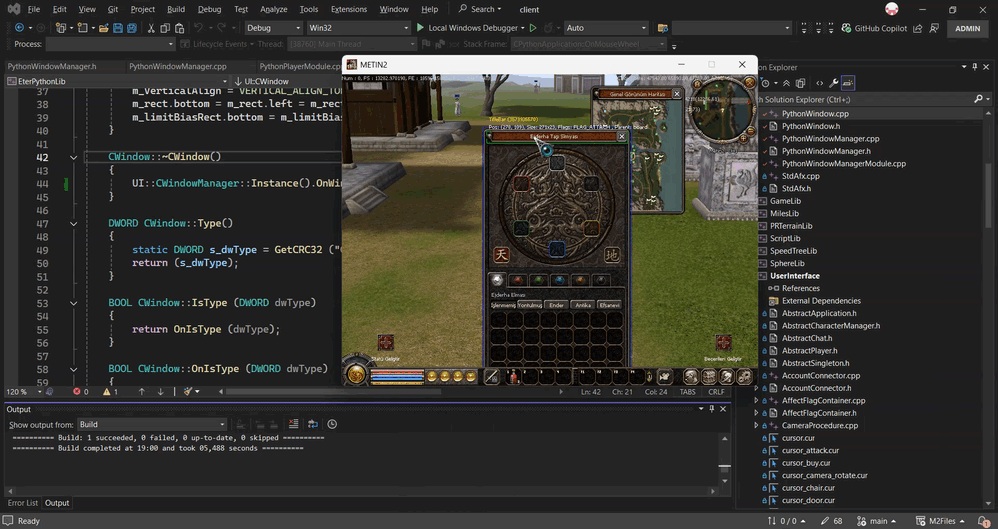Collapse the CWindow::Type function fold
Screen dimensions: 998x529
coord(74,224)
